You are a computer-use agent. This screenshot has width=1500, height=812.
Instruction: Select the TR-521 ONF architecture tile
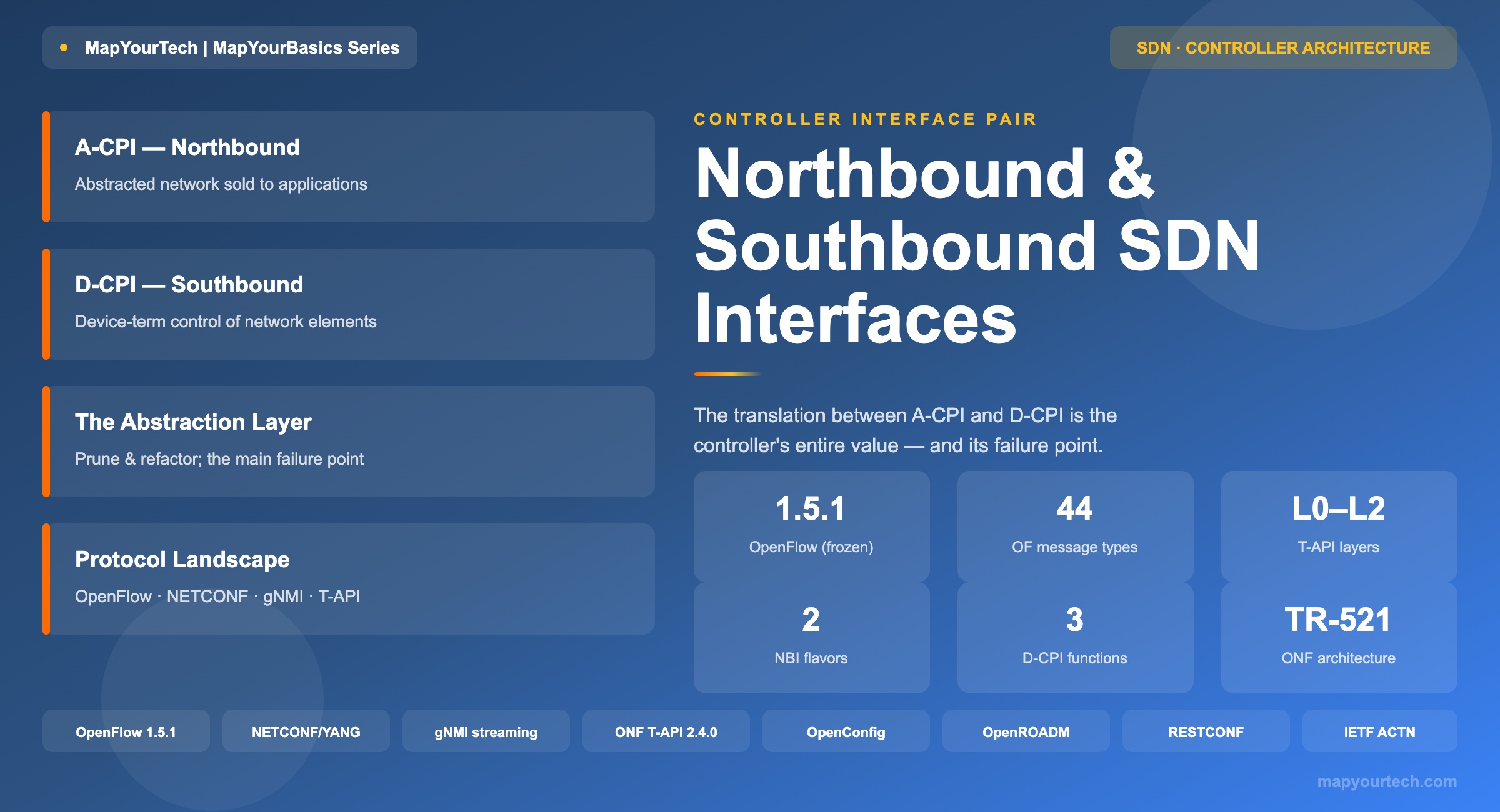[x=1339, y=638]
